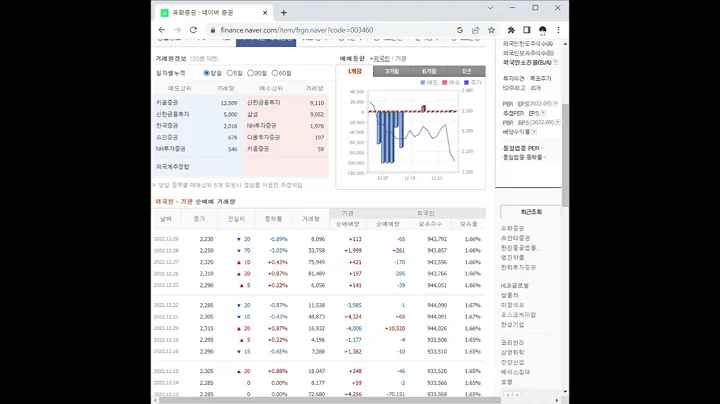720x404 pixels.
Task: Click the 매수 red legend swatch
Action: point(444,83)
